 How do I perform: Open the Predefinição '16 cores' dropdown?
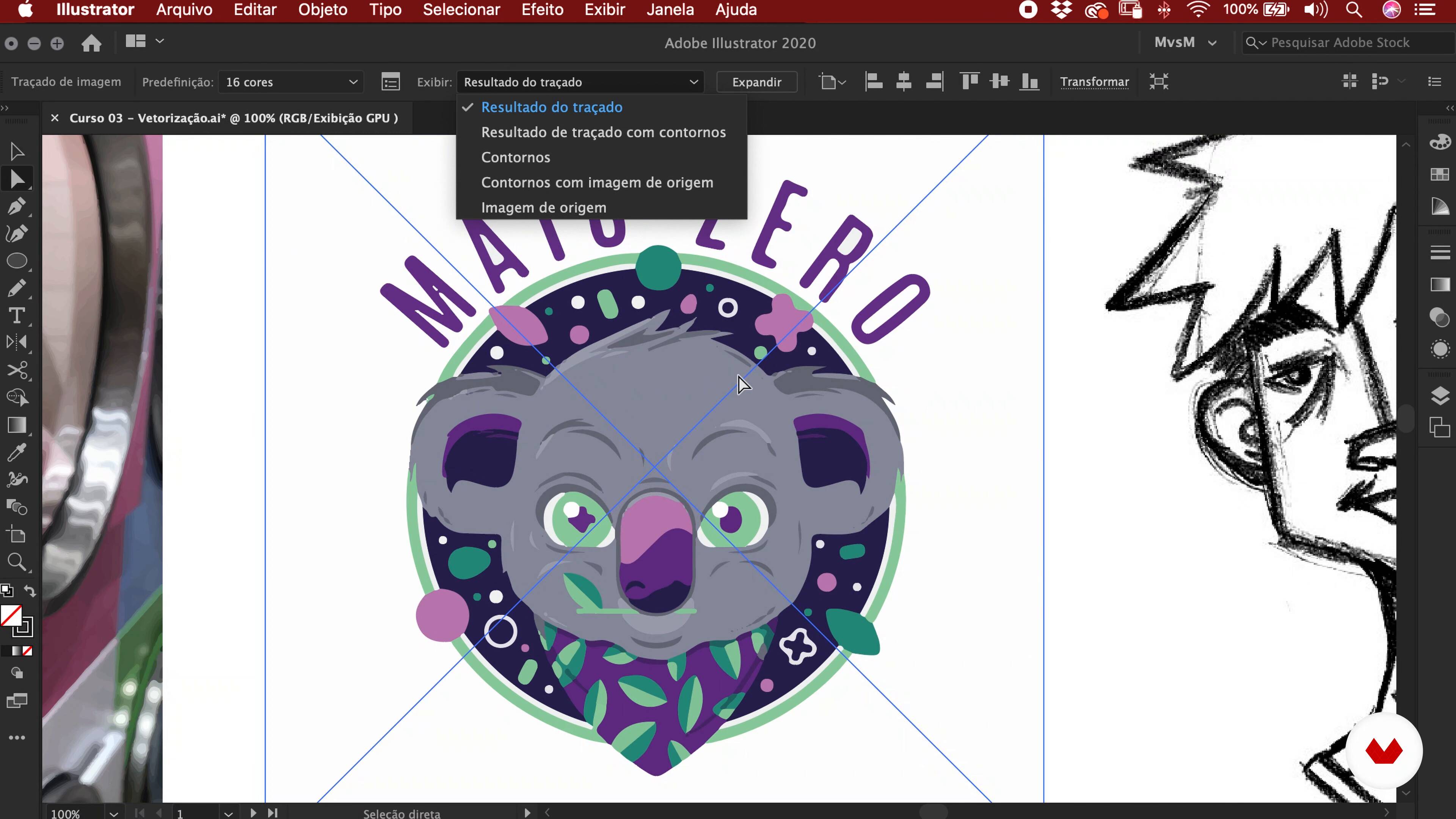(x=291, y=82)
